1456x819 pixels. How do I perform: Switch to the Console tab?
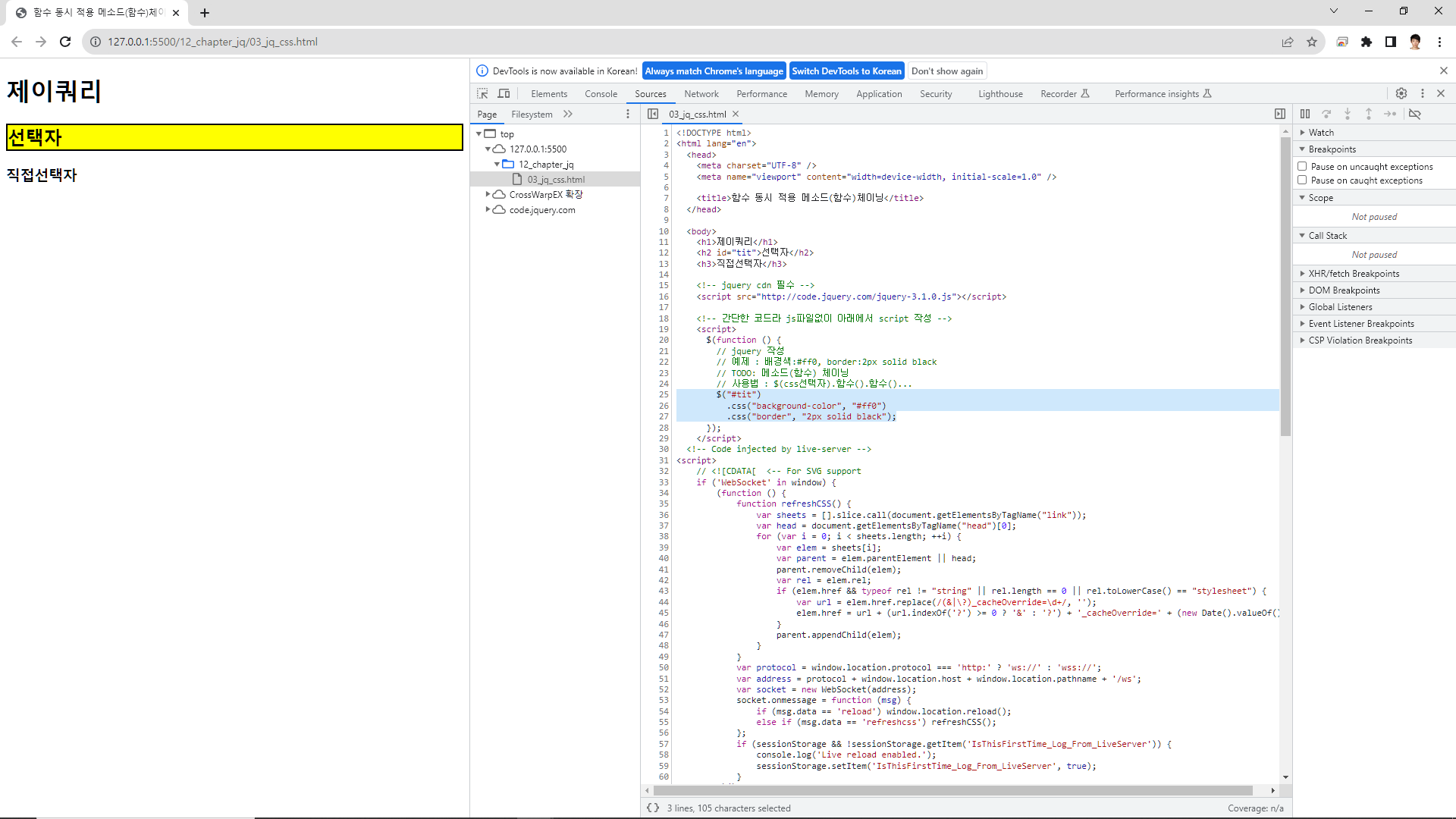coord(601,93)
